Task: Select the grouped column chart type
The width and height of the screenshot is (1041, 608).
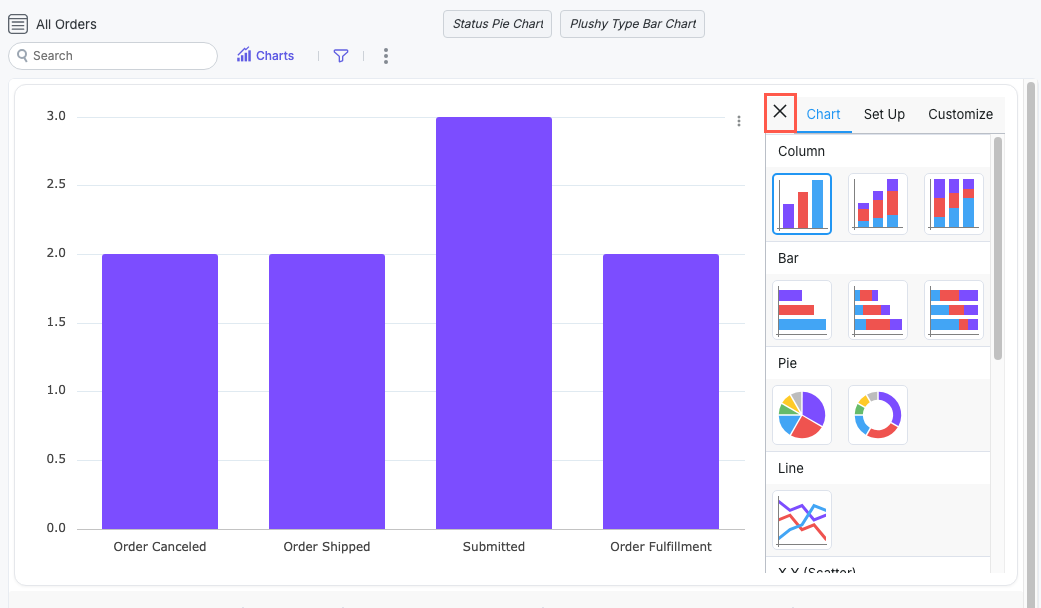Action: click(802, 204)
